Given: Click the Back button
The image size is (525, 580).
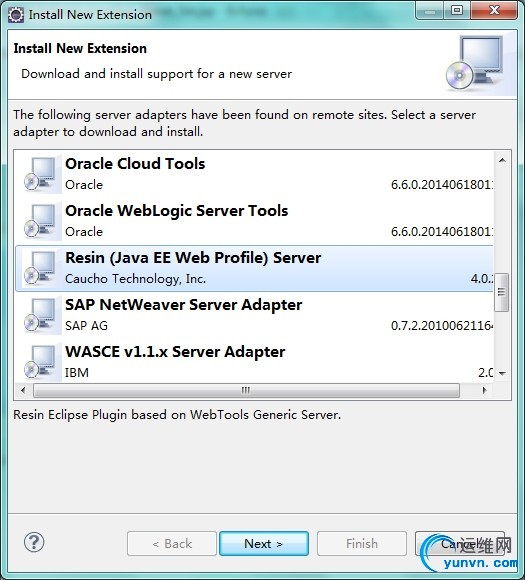Looking at the screenshot, I should click(x=172, y=544).
